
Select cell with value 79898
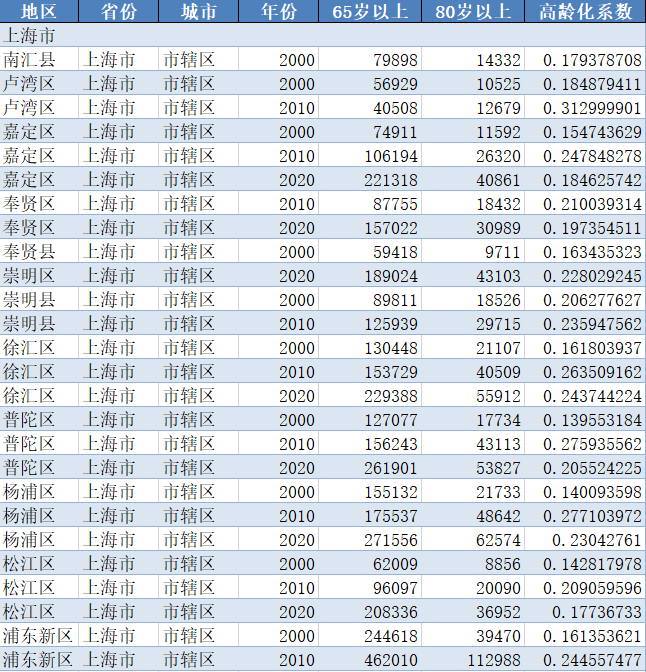click(370, 59)
